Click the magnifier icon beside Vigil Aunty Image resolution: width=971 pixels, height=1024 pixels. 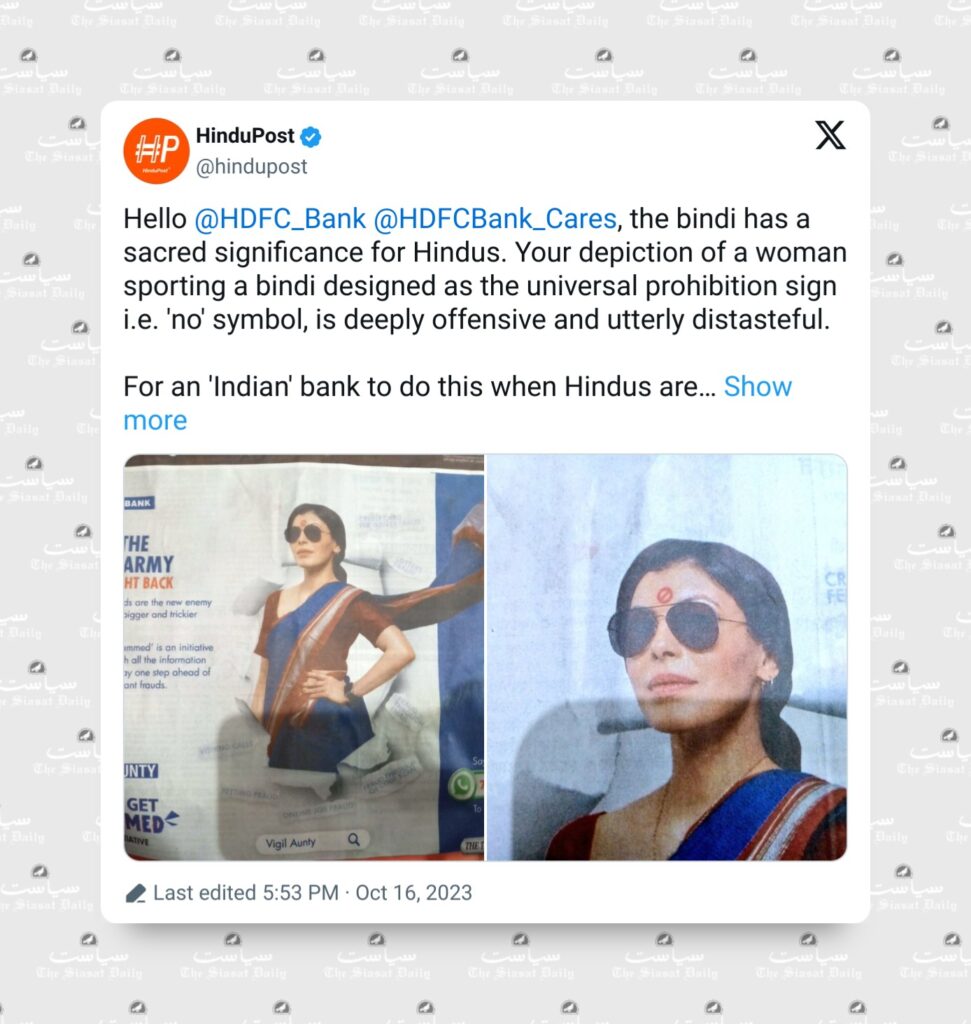[x=353, y=839]
